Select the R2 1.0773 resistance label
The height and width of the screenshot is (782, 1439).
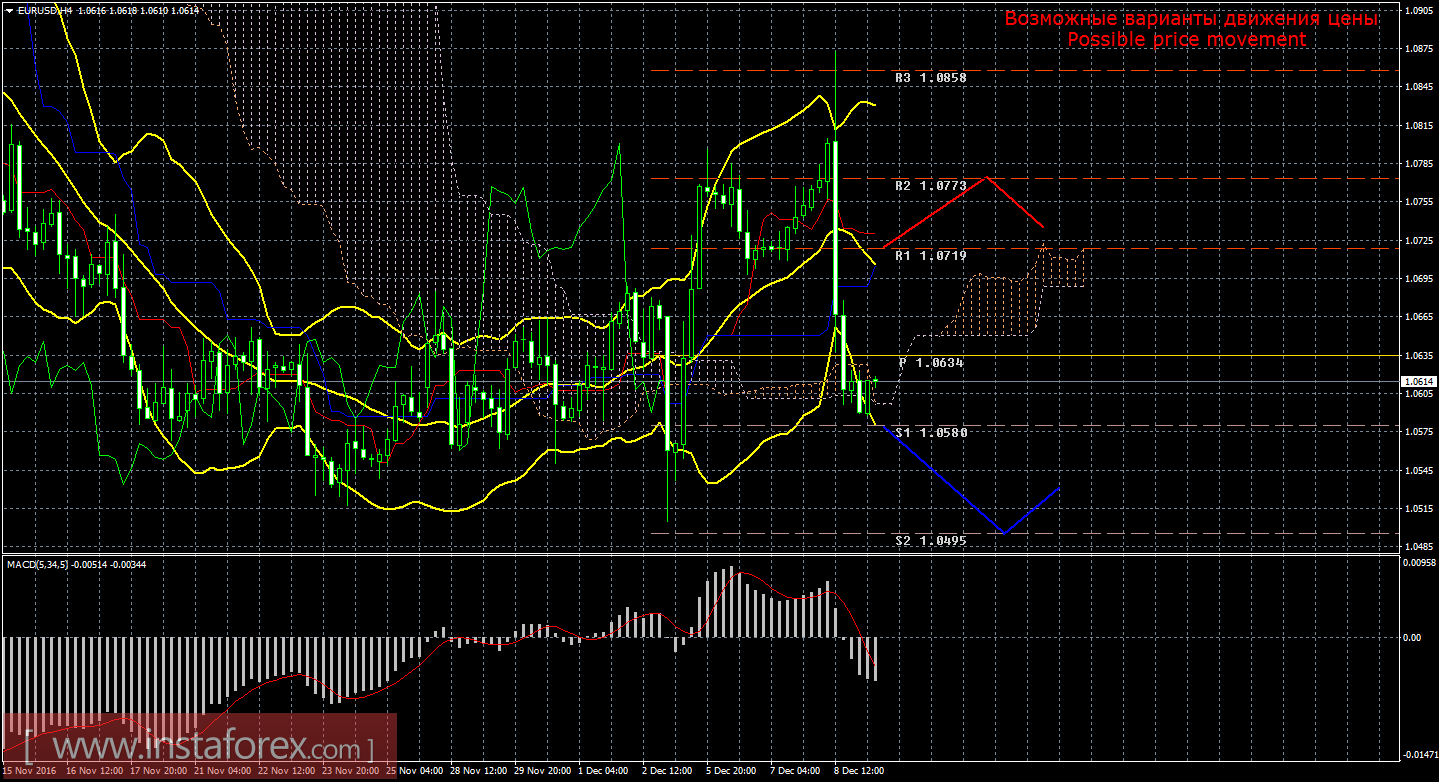930,186
